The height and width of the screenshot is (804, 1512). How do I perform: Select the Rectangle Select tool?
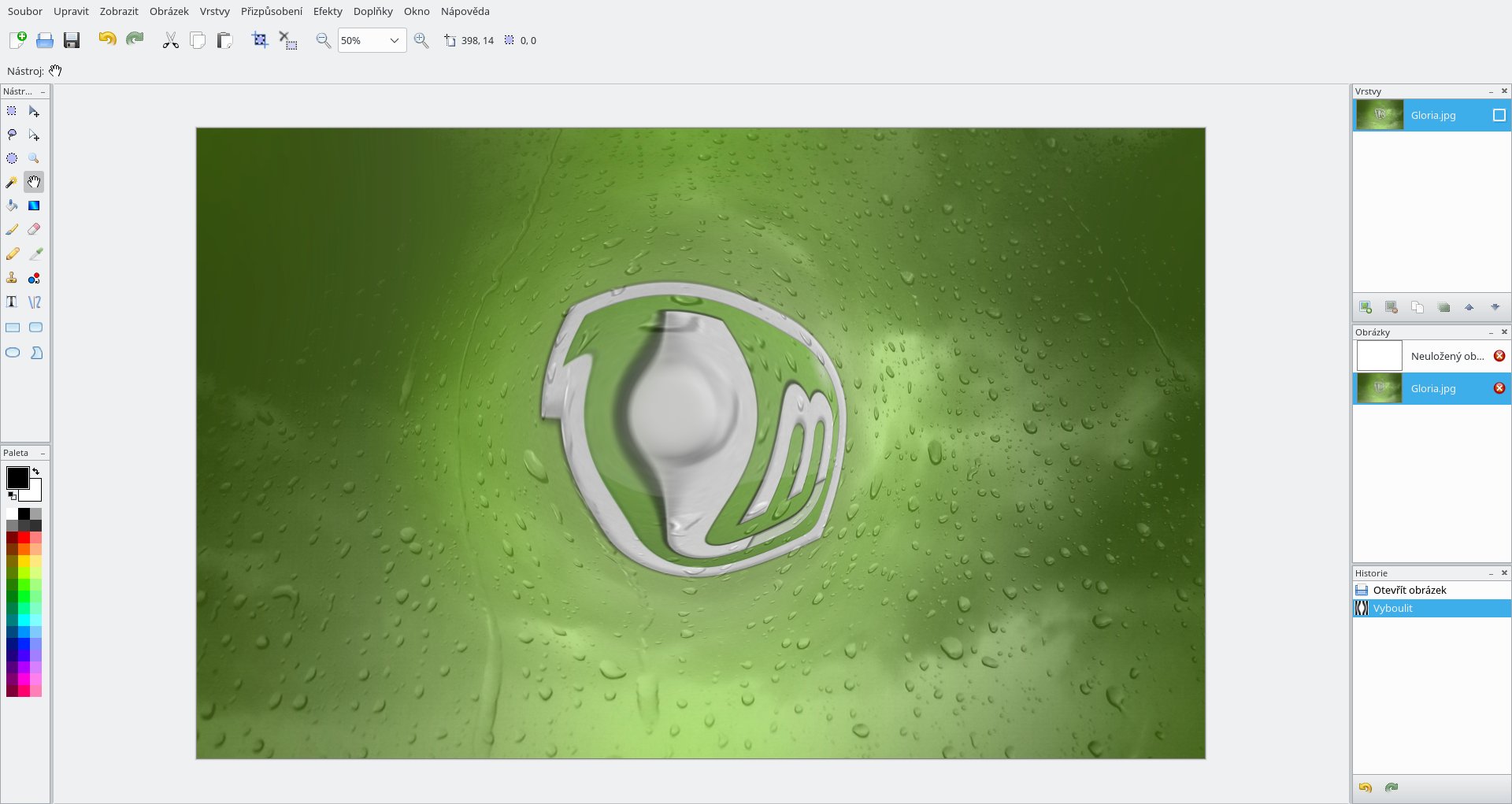12,112
